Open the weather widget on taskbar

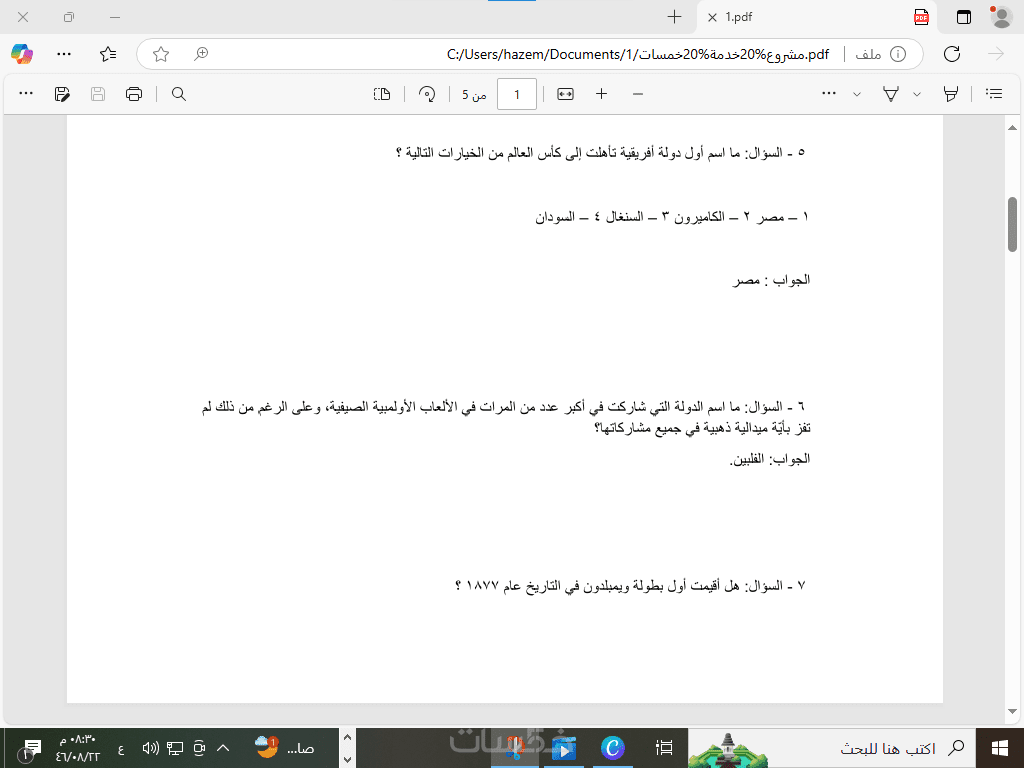coord(283,748)
